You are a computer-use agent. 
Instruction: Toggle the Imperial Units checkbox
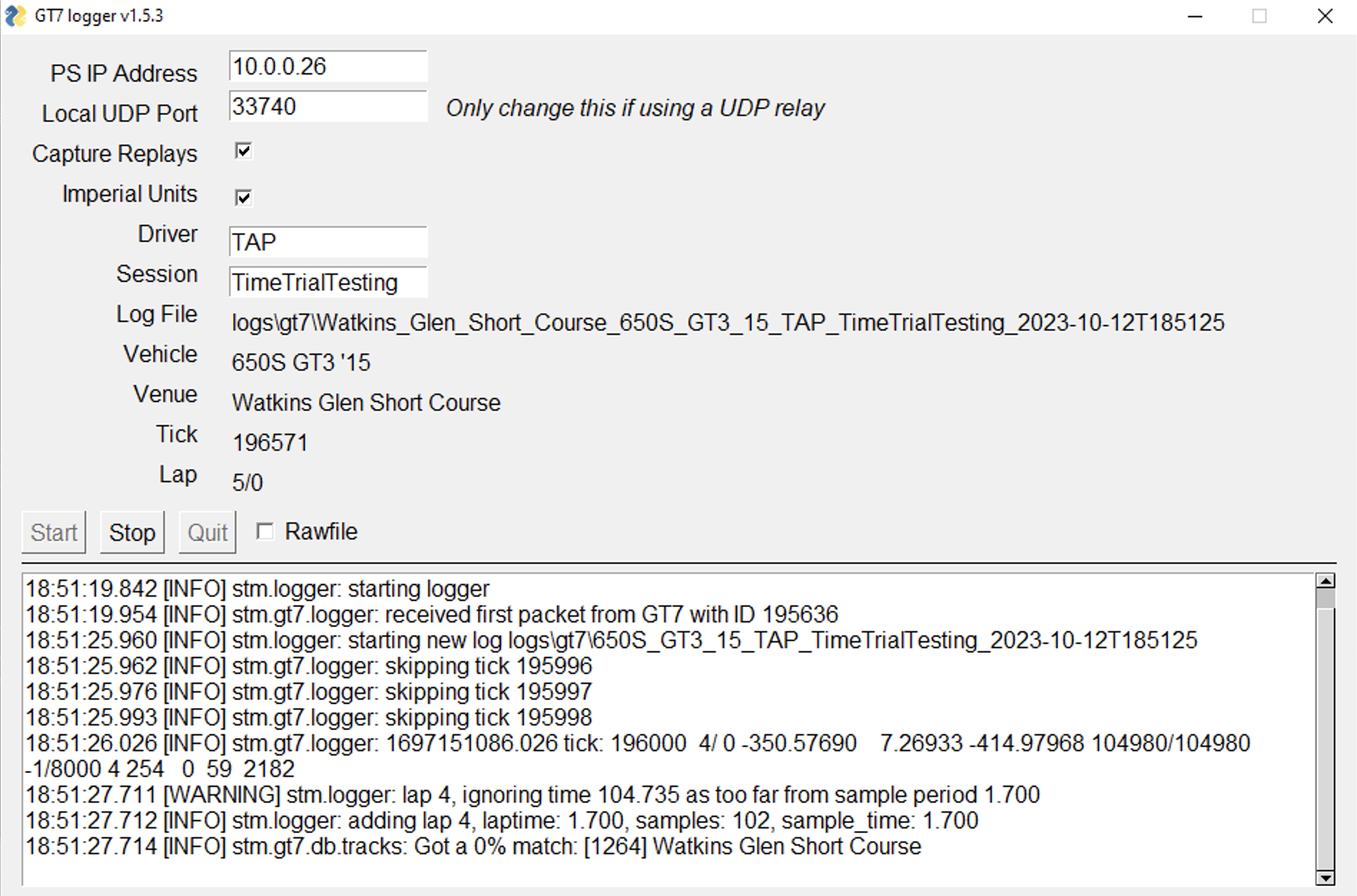243,198
